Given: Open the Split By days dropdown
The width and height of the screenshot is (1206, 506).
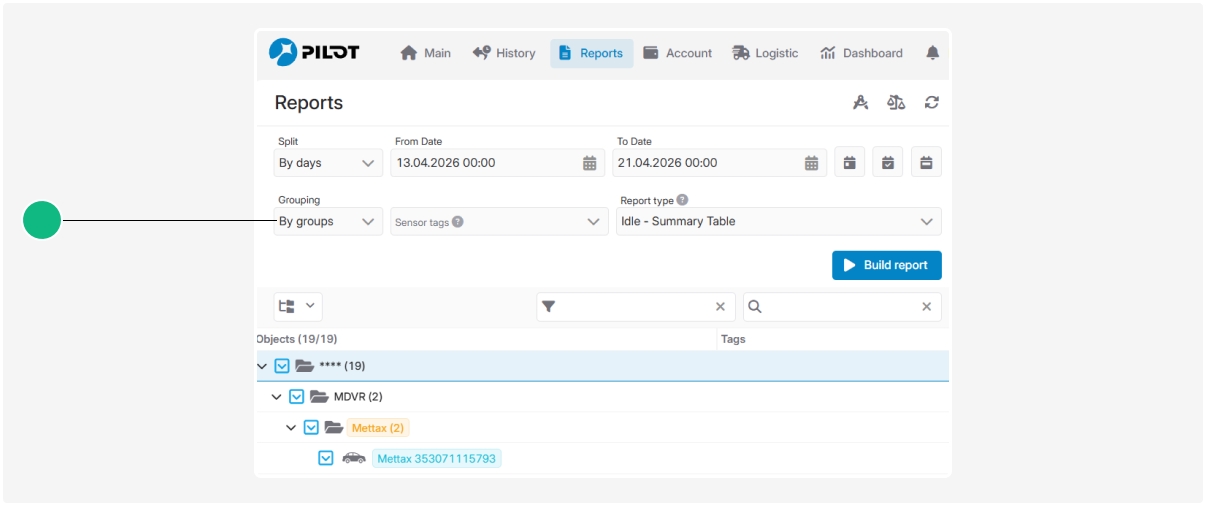Looking at the screenshot, I should 328,163.
